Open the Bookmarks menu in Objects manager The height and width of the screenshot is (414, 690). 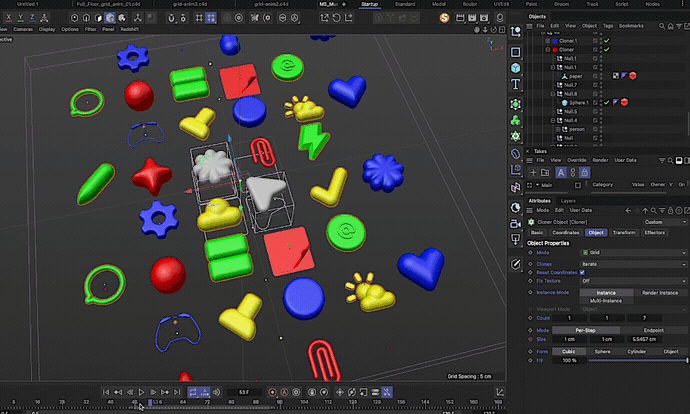(631, 26)
